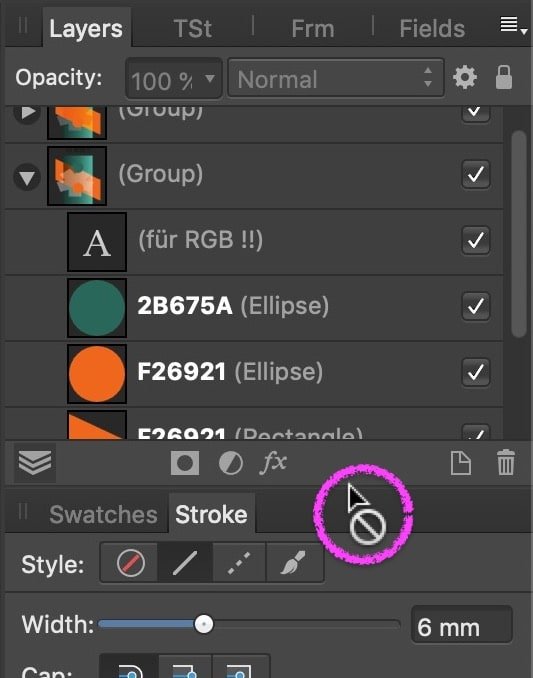Click the Mask Layer icon

tap(185, 463)
